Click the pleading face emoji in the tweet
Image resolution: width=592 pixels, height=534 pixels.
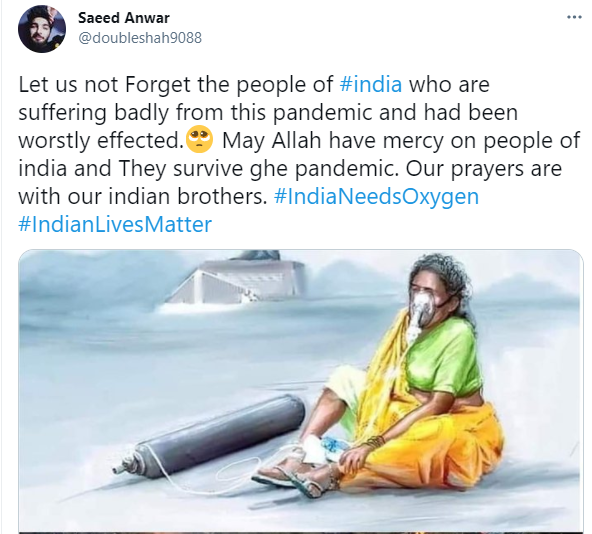200,139
